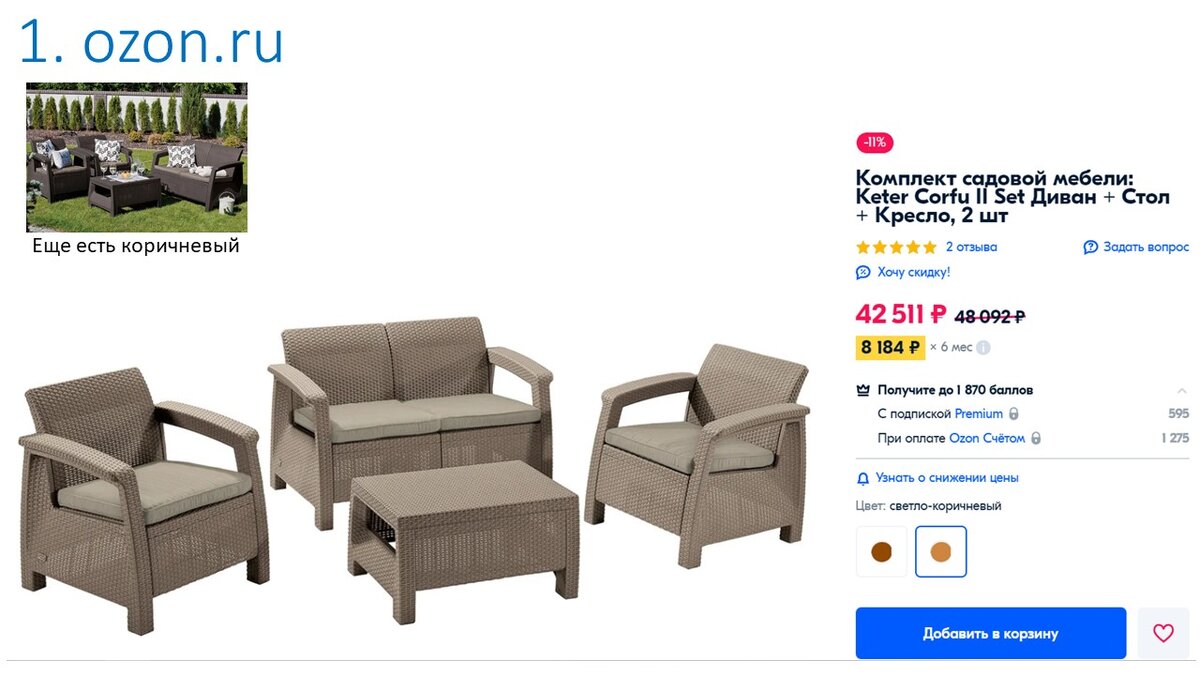Add item with Добавить в корзину
Image resolution: width=1200 pixels, height=675 pixels.
(x=991, y=633)
